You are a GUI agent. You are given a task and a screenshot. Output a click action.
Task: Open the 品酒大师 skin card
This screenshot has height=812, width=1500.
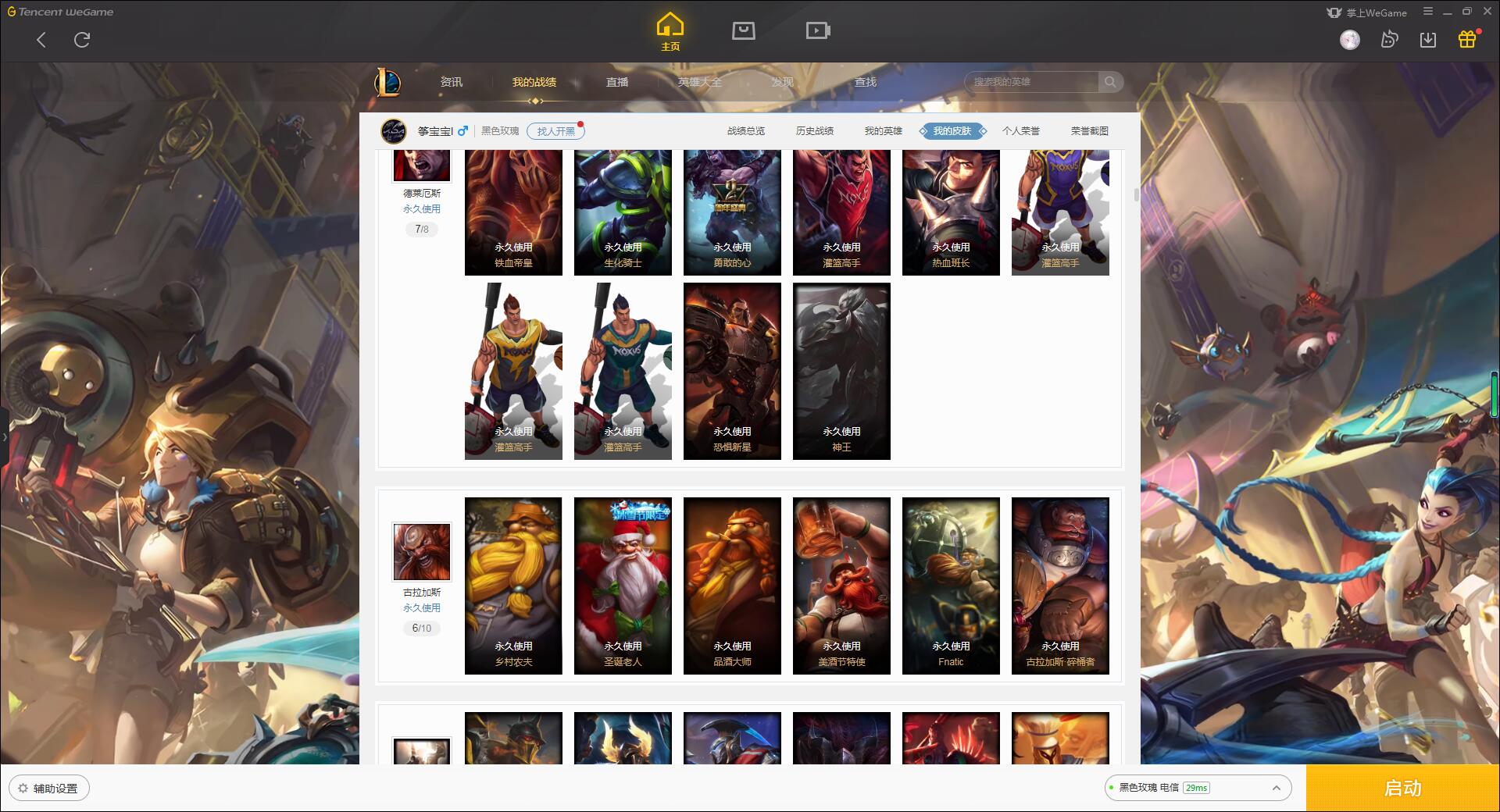tap(732, 586)
